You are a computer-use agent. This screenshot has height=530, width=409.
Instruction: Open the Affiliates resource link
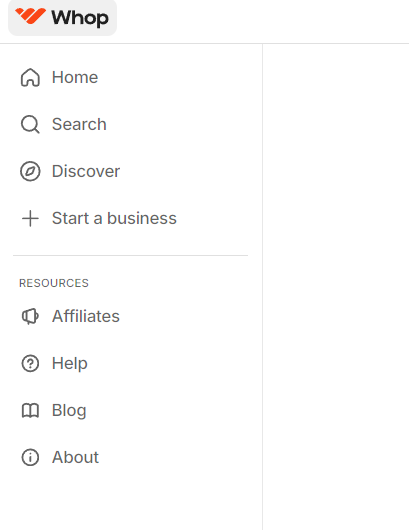[x=86, y=316]
